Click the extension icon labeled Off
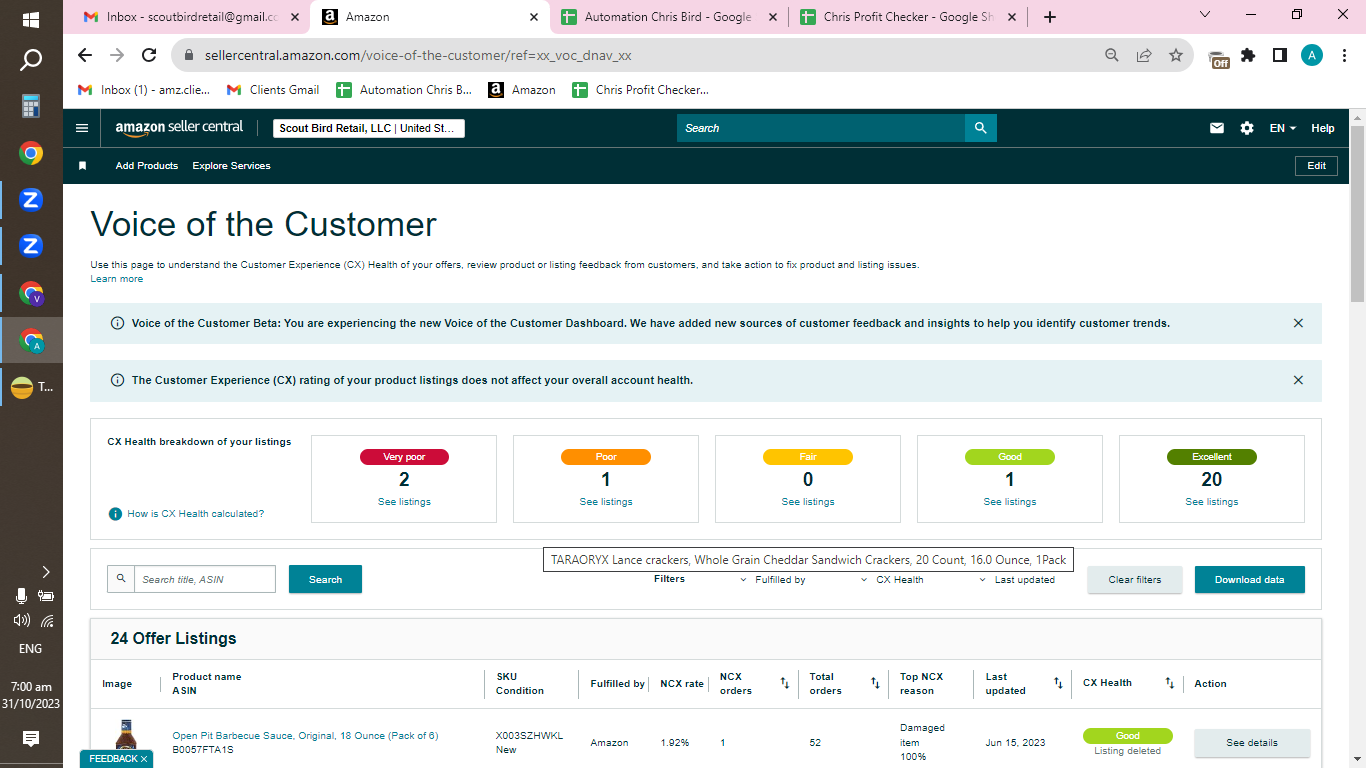The height and width of the screenshot is (768, 1366). (x=1218, y=59)
